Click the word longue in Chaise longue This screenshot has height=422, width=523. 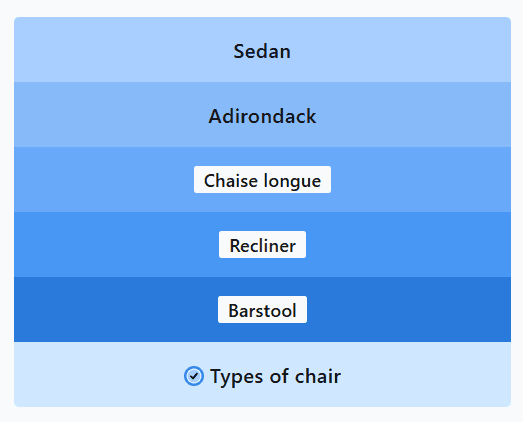(x=292, y=181)
